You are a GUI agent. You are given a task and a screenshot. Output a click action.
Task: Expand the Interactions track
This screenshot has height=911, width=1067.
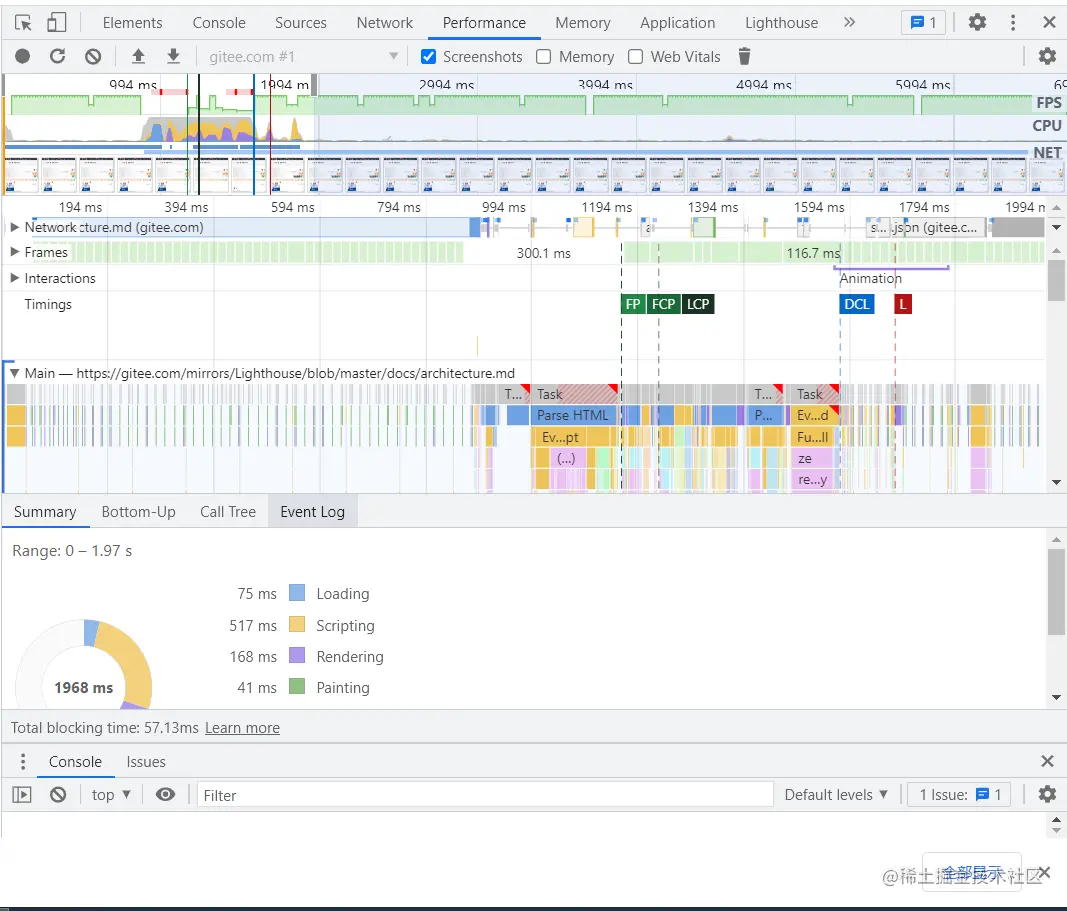[x=14, y=278]
